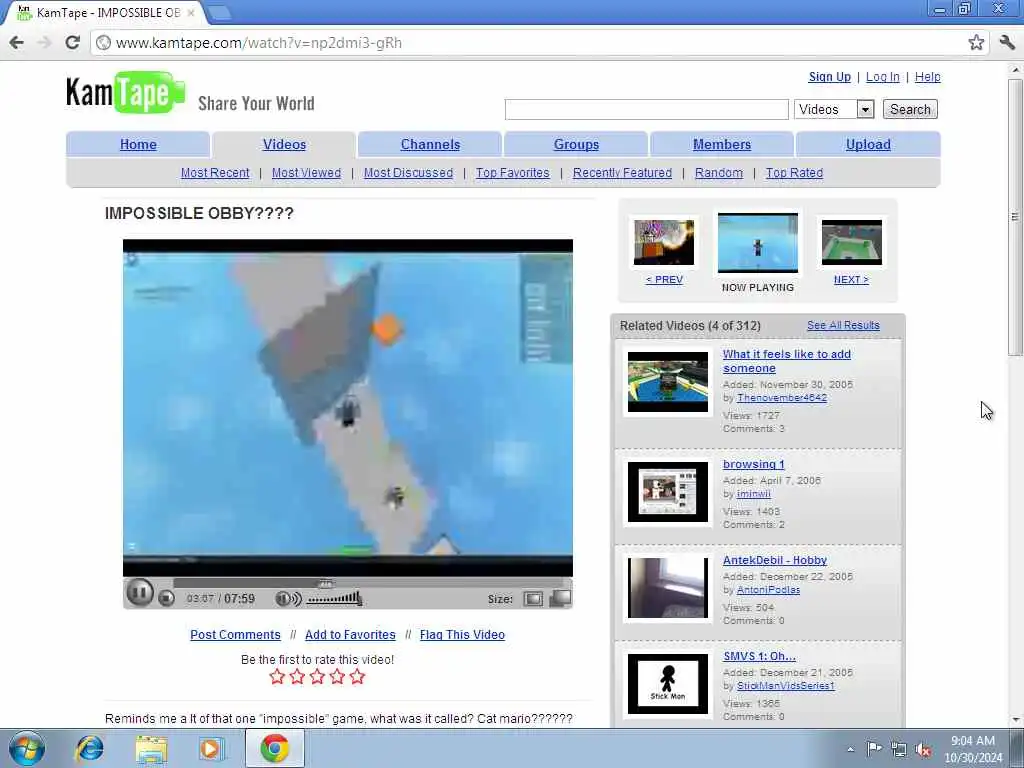Image resolution: width=1024 pixels, height=768 pixels.
Task: Open the Videos tab
Action: 284,144
